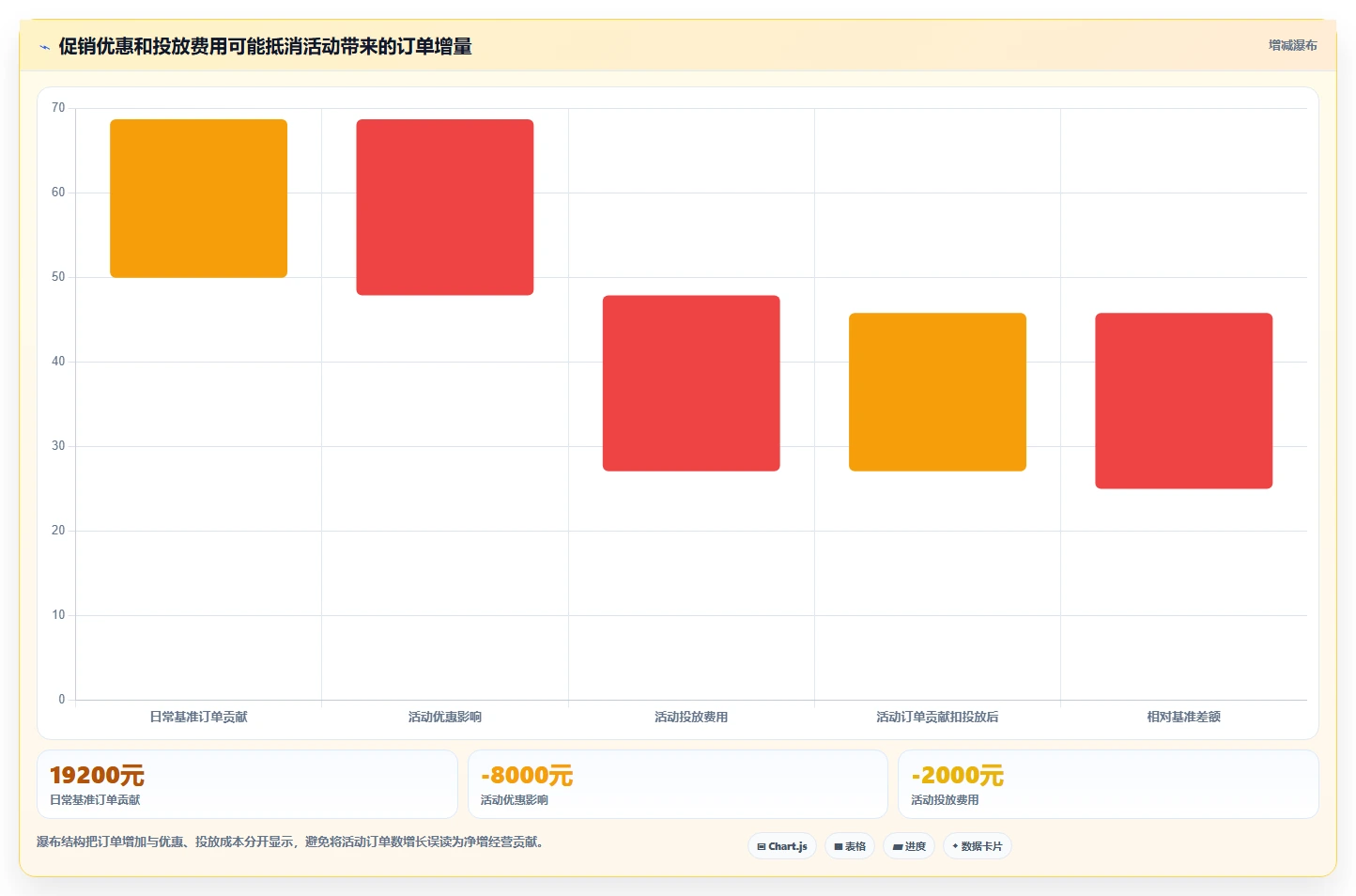The height and width of the screenshot is (896, 1356).
Task: Click axis label 相对基准差额
Action: (x=1184, y=717)
